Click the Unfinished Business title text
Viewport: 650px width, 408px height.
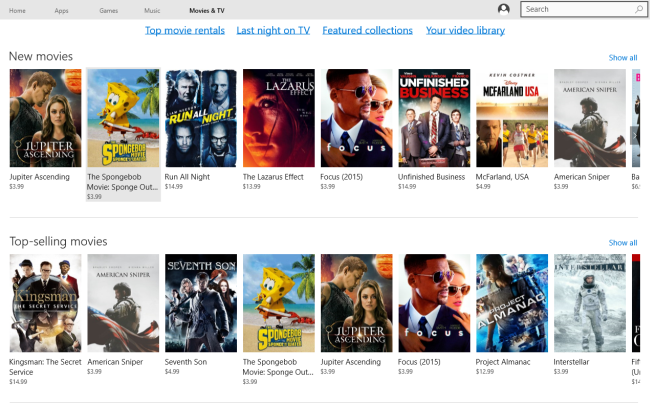432,177
